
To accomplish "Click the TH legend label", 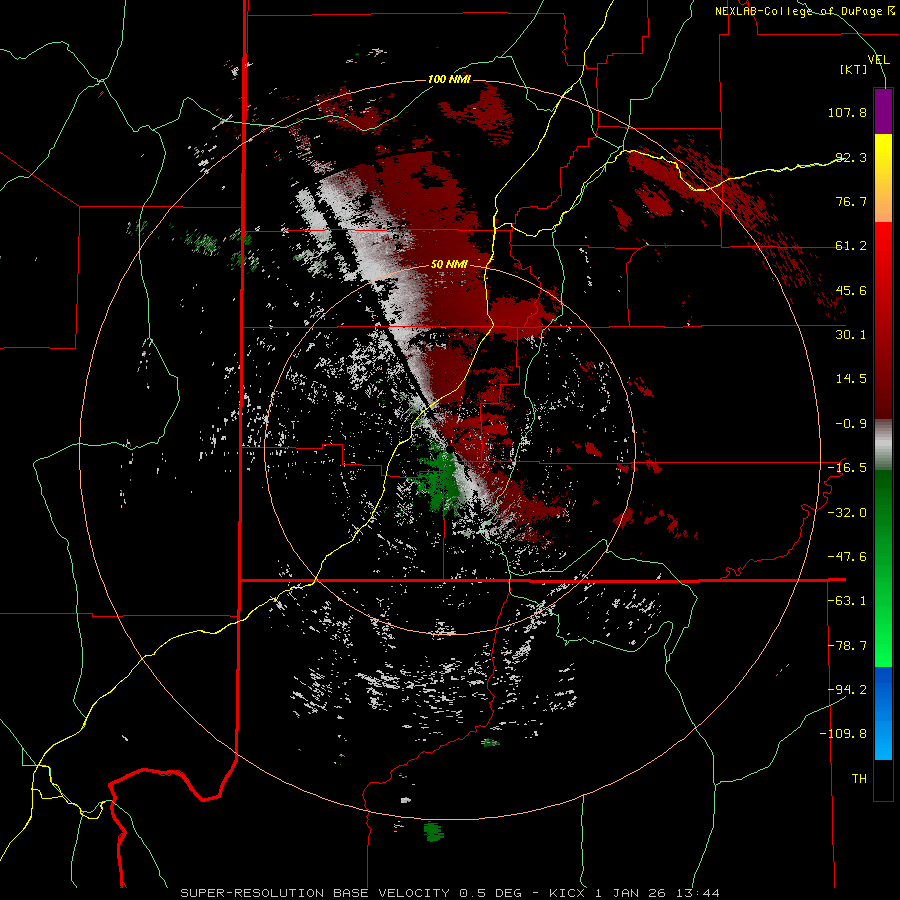I will (859, 779).
